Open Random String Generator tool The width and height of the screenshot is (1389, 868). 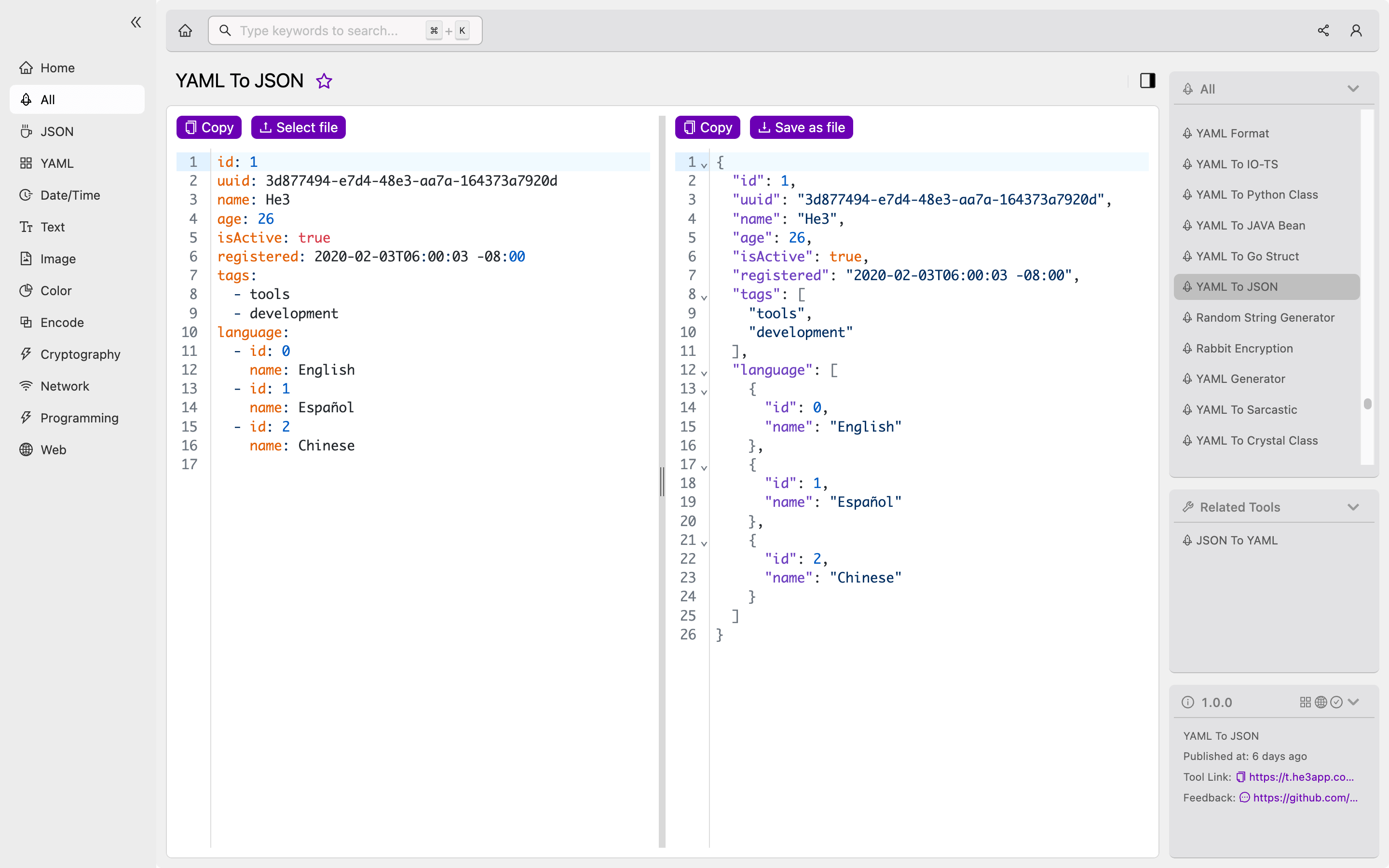tap(1265, 317)
